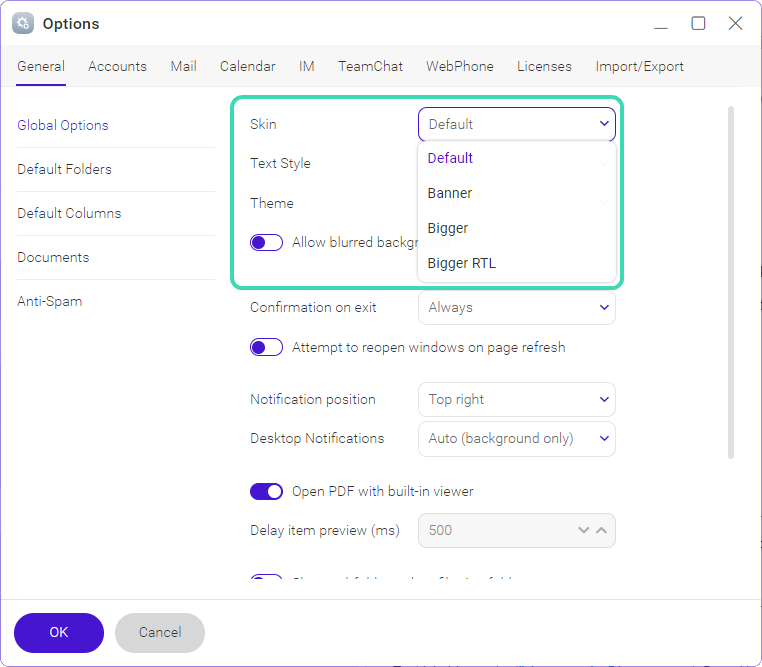This screenshot has width=762, height=667.
Task: Select Global Options in the sidebar
Action: (63, 125)
